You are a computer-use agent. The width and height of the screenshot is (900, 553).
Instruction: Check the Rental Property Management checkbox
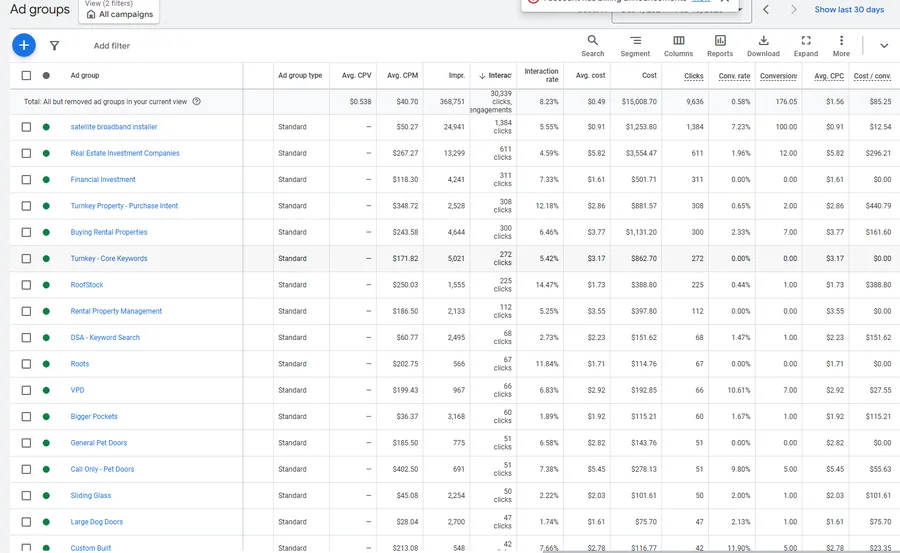coord(26,311)
